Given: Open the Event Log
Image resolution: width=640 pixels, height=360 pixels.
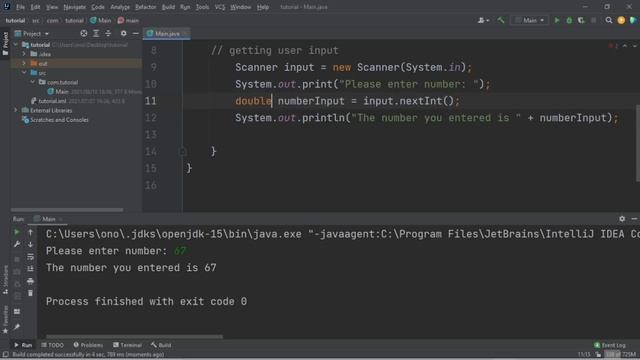Looking at the screenshot, I should click(x=610, y=345).
